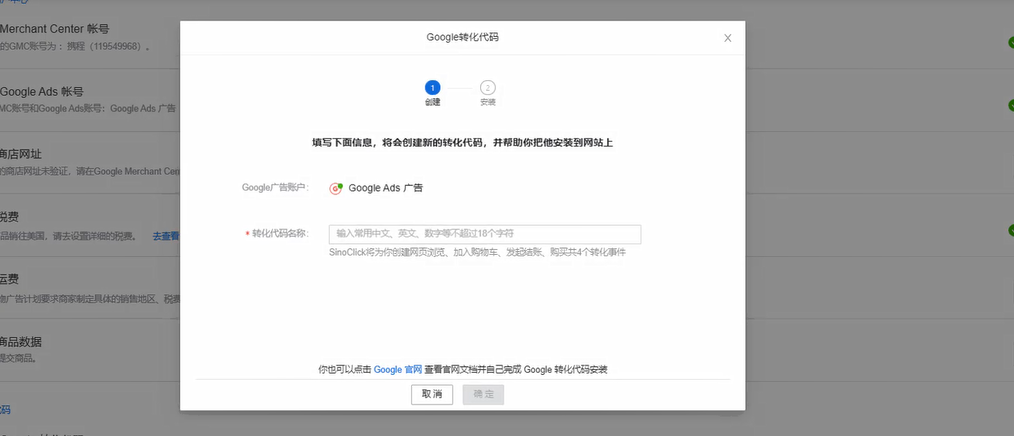
Task: Focus the 转化代码名称 input field
Action: (x=485, y=234)
